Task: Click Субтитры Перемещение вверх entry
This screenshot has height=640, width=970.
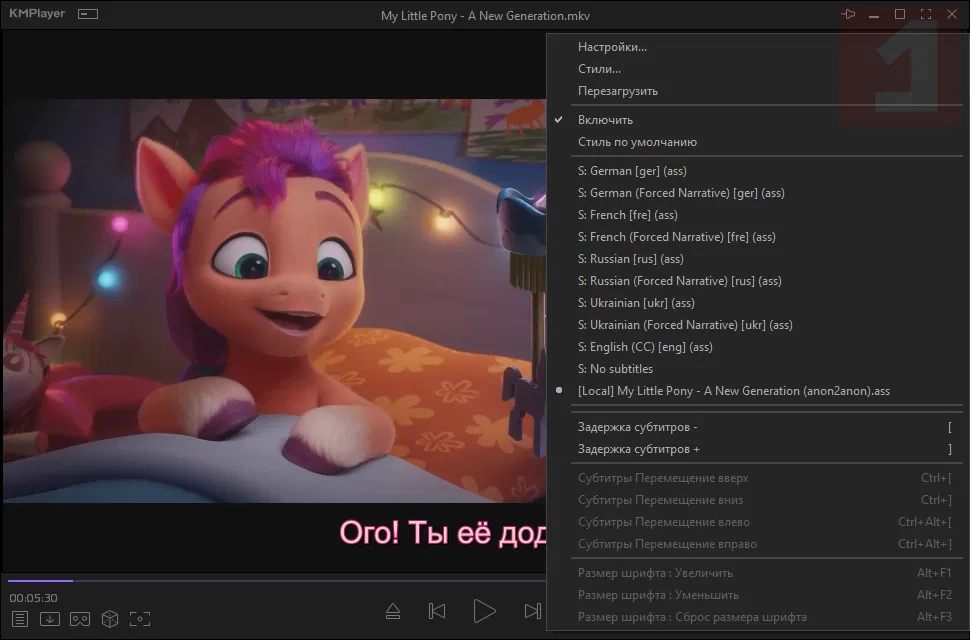Action: [x=755, y=478]
